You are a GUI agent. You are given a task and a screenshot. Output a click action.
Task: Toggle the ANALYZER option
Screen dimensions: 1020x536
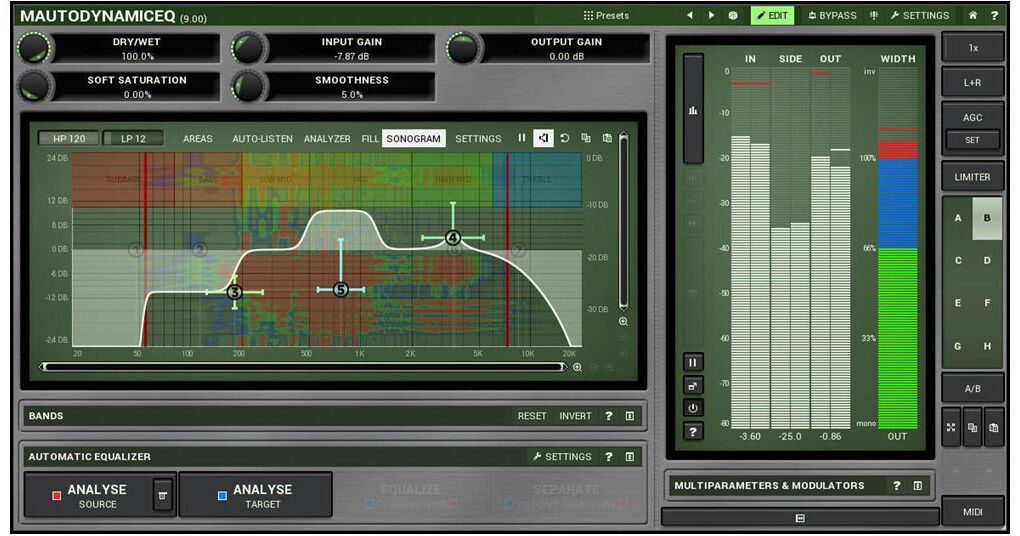pyautogui.click(x=327, y=139)
